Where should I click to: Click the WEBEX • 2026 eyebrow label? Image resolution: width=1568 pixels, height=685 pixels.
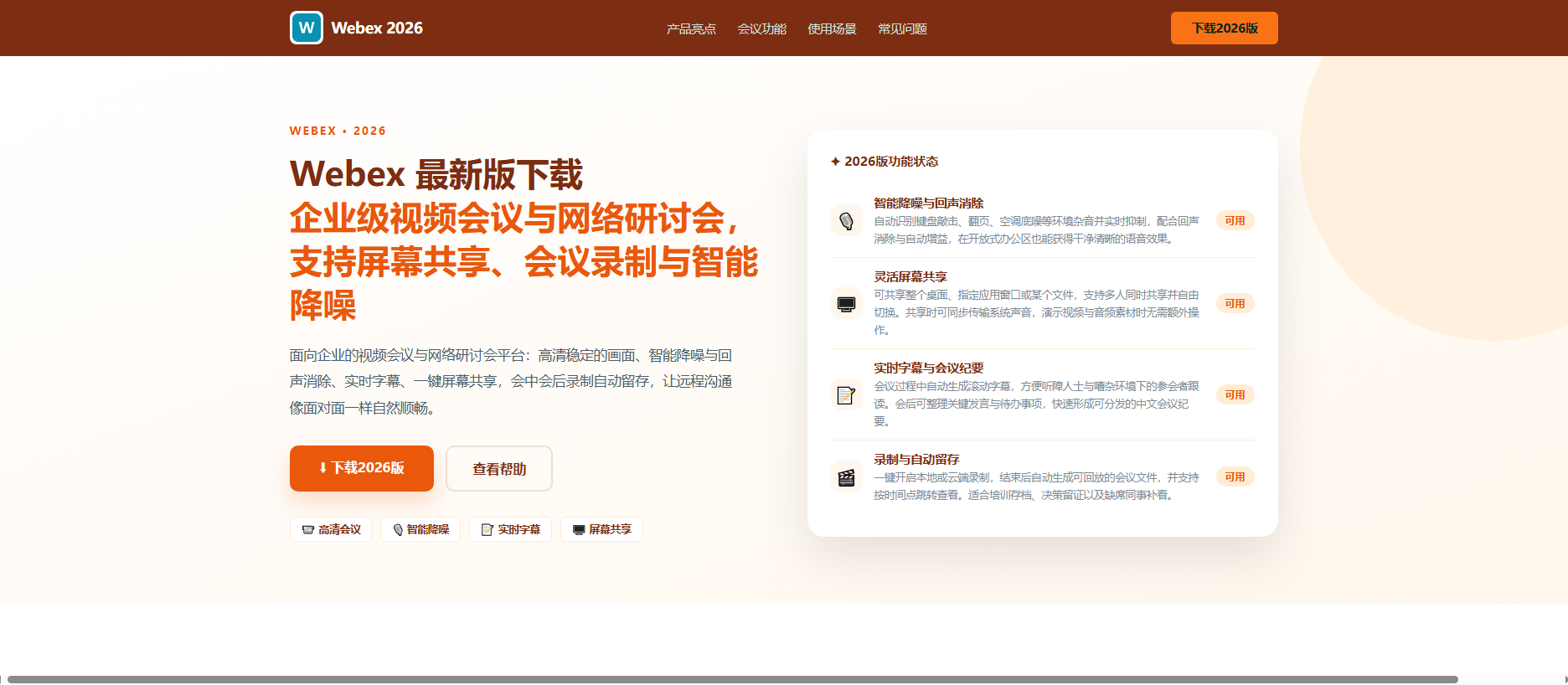338,131
